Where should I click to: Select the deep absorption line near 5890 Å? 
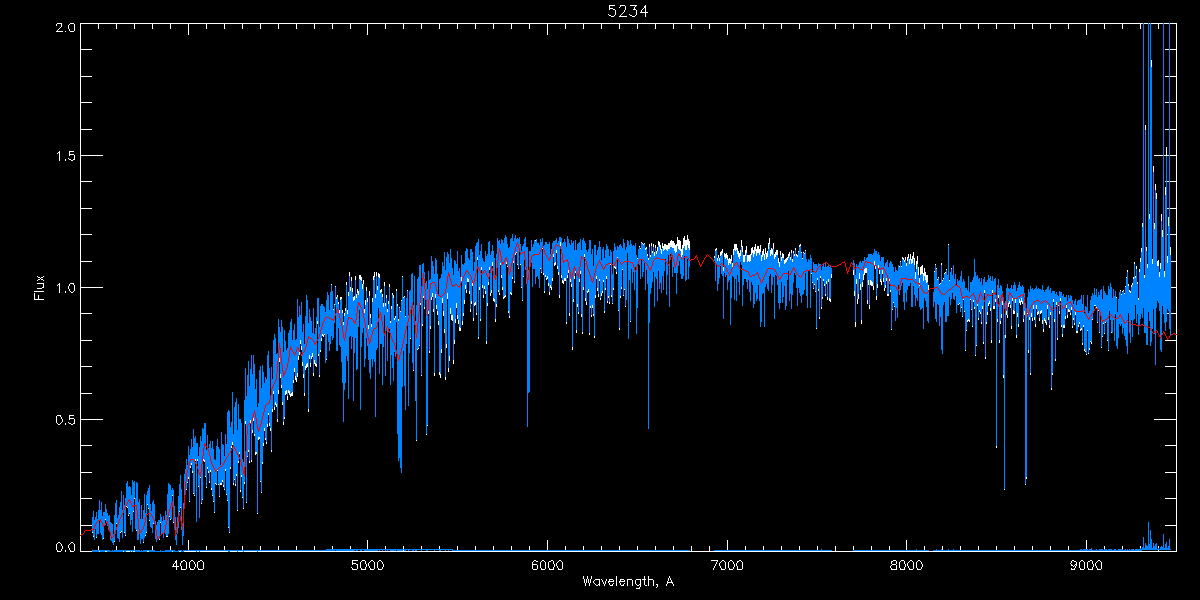(528, 390)
